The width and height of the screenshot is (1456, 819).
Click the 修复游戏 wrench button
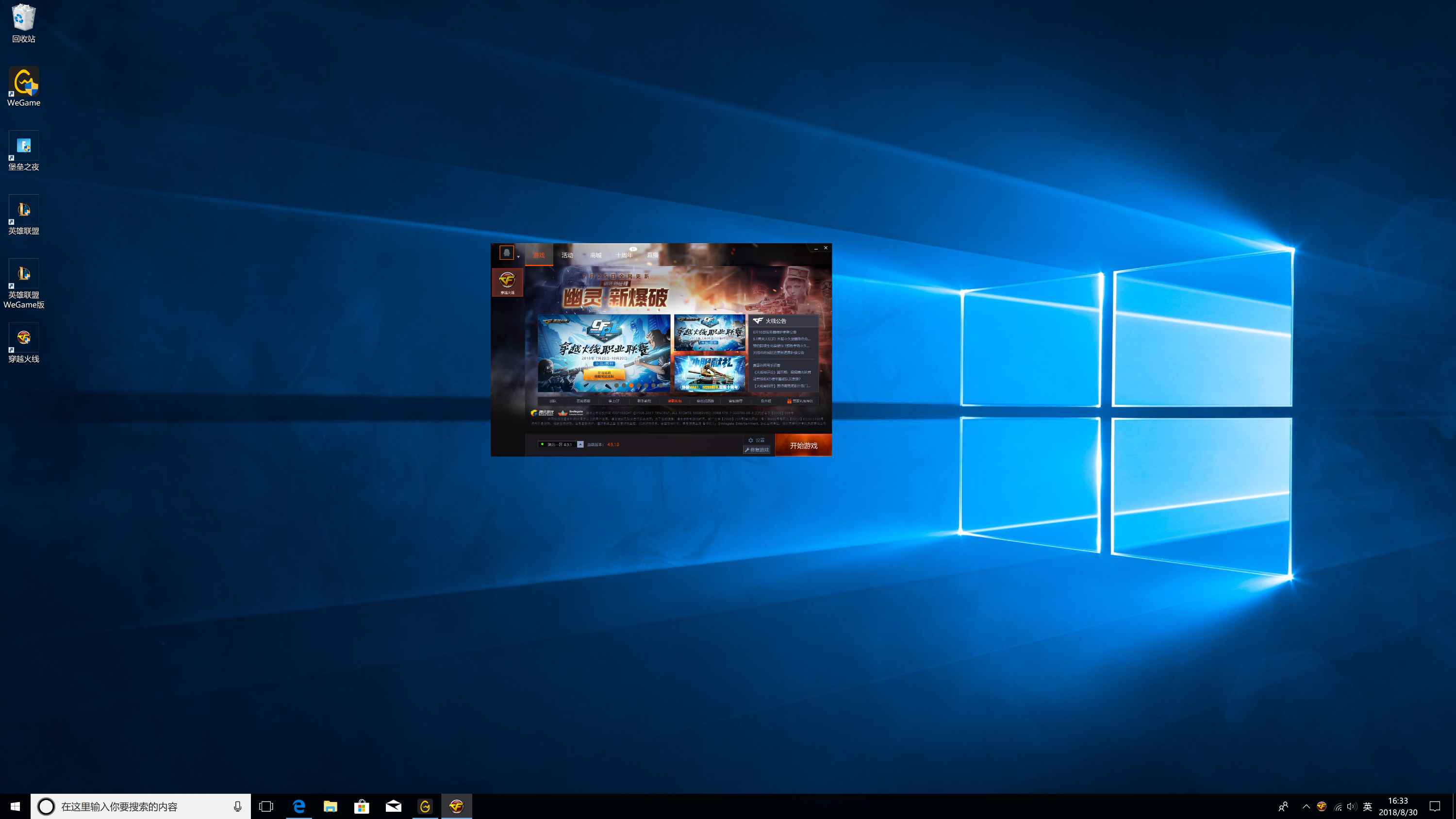click(x=757, y=450)
